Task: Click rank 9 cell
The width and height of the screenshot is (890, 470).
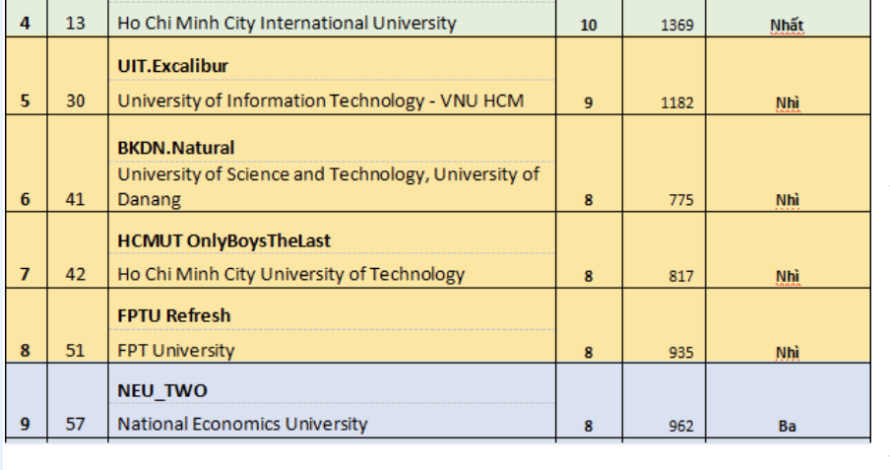Action: pyautogui.click(x=25, y=424)
